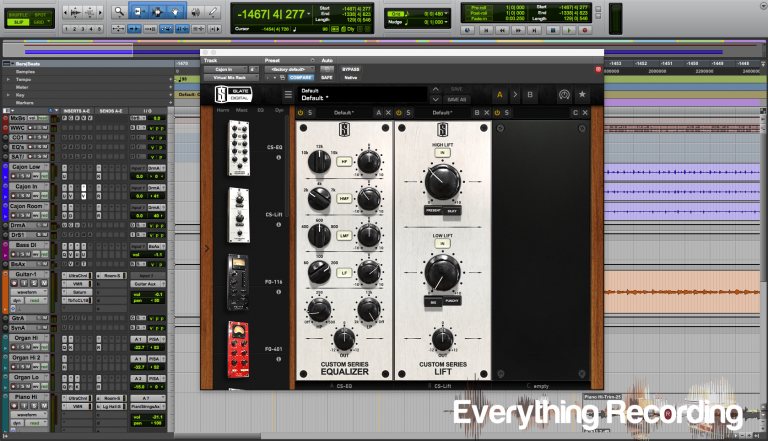Click the Rewind transport button
The height and width of the screenshot is (441, 768).
click(502, 30)
